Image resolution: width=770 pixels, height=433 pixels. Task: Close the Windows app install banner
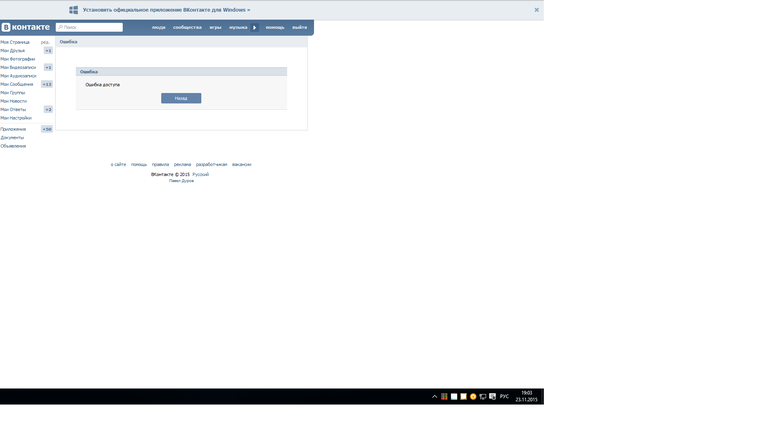point(536,10)
